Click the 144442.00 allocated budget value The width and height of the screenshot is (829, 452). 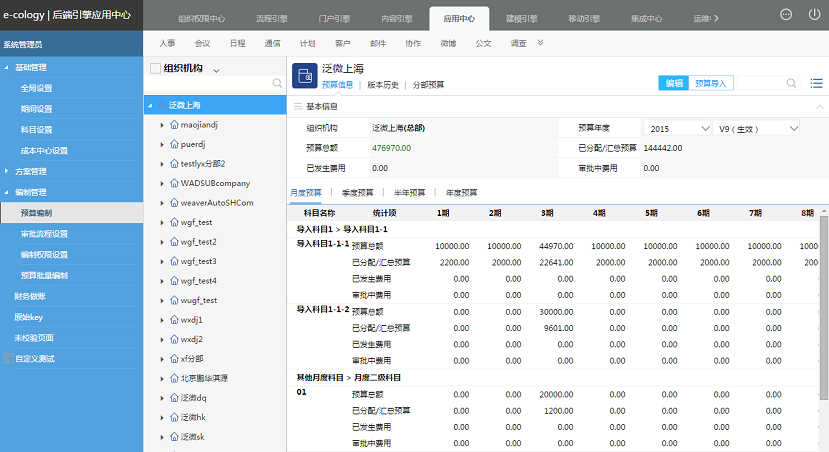[662, 148]
